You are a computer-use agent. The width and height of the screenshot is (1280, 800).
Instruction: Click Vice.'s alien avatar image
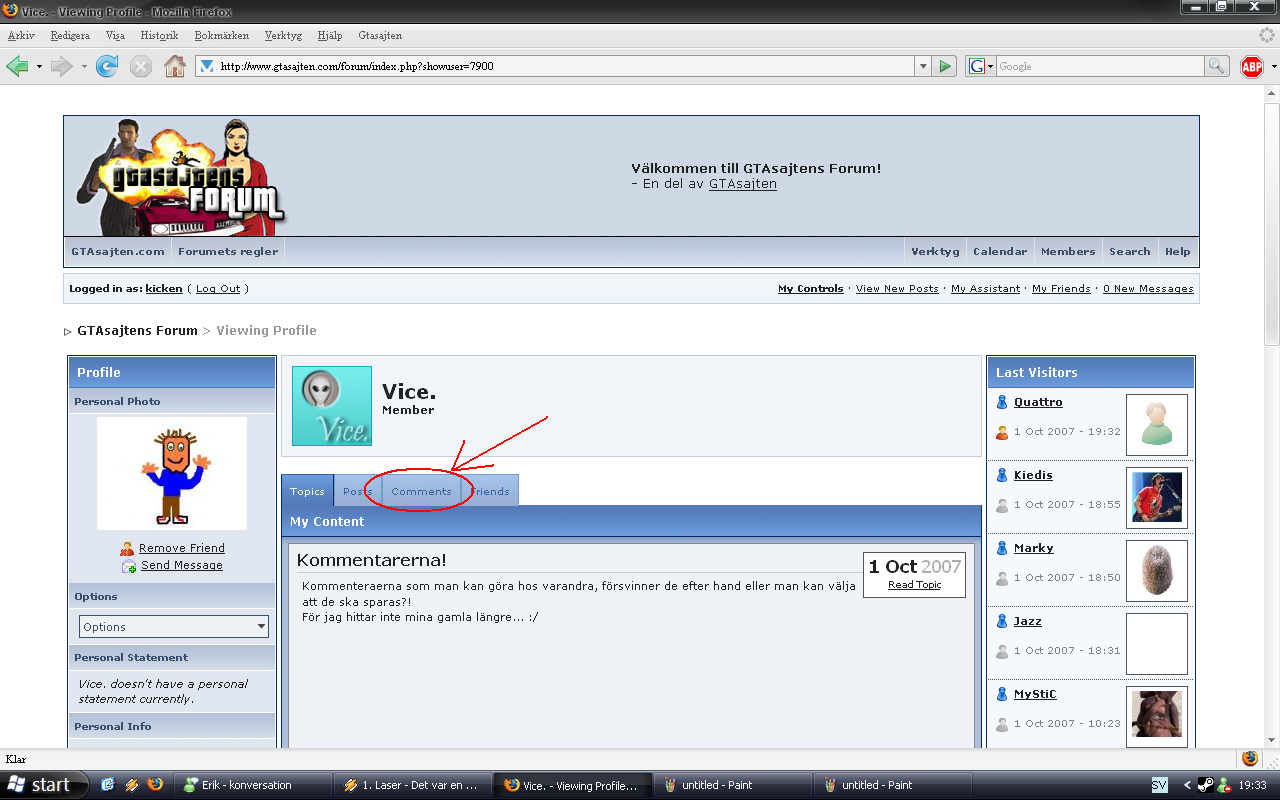[332, 406]
